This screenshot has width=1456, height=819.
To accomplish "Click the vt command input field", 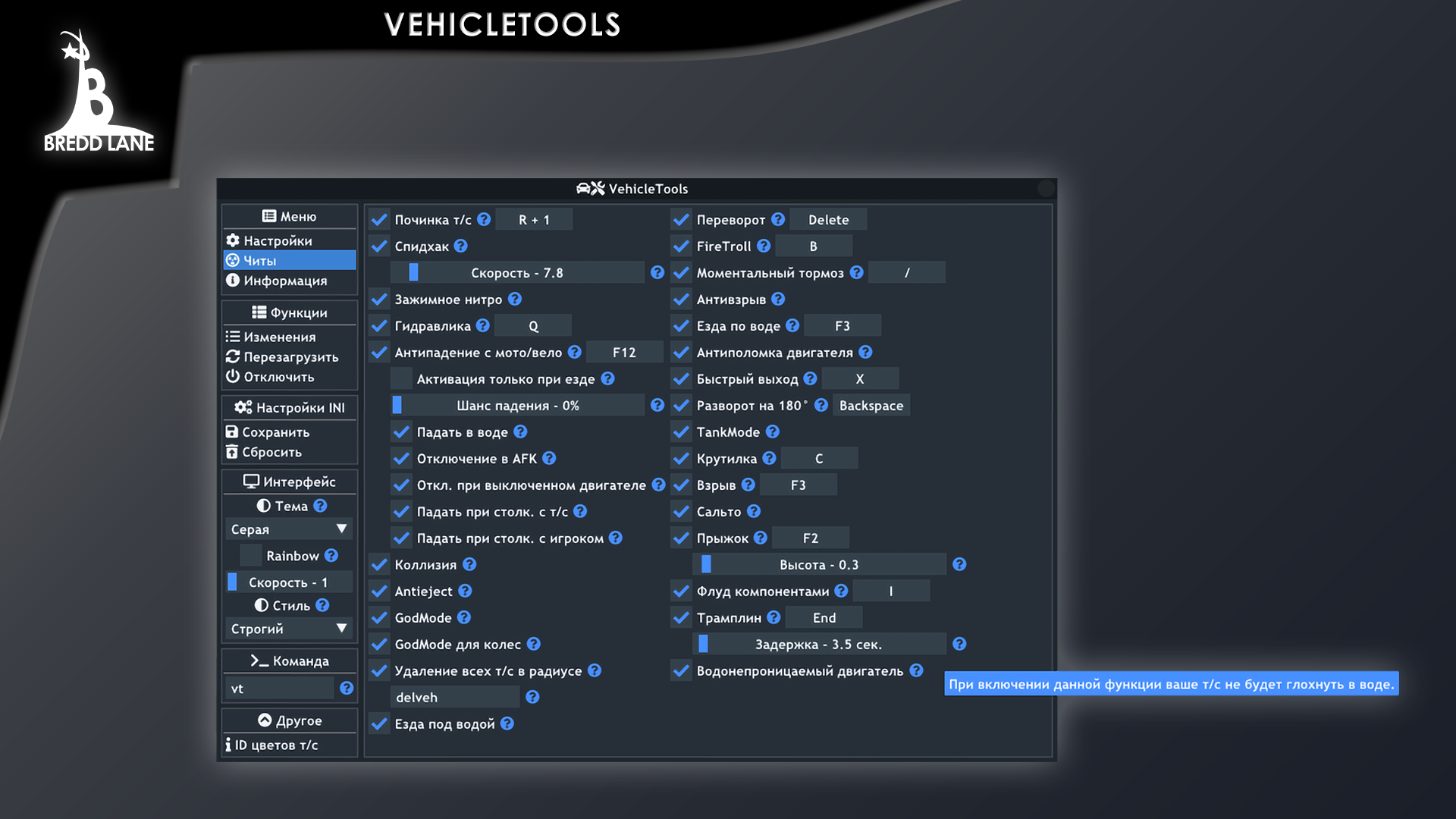I will point(280,689).
